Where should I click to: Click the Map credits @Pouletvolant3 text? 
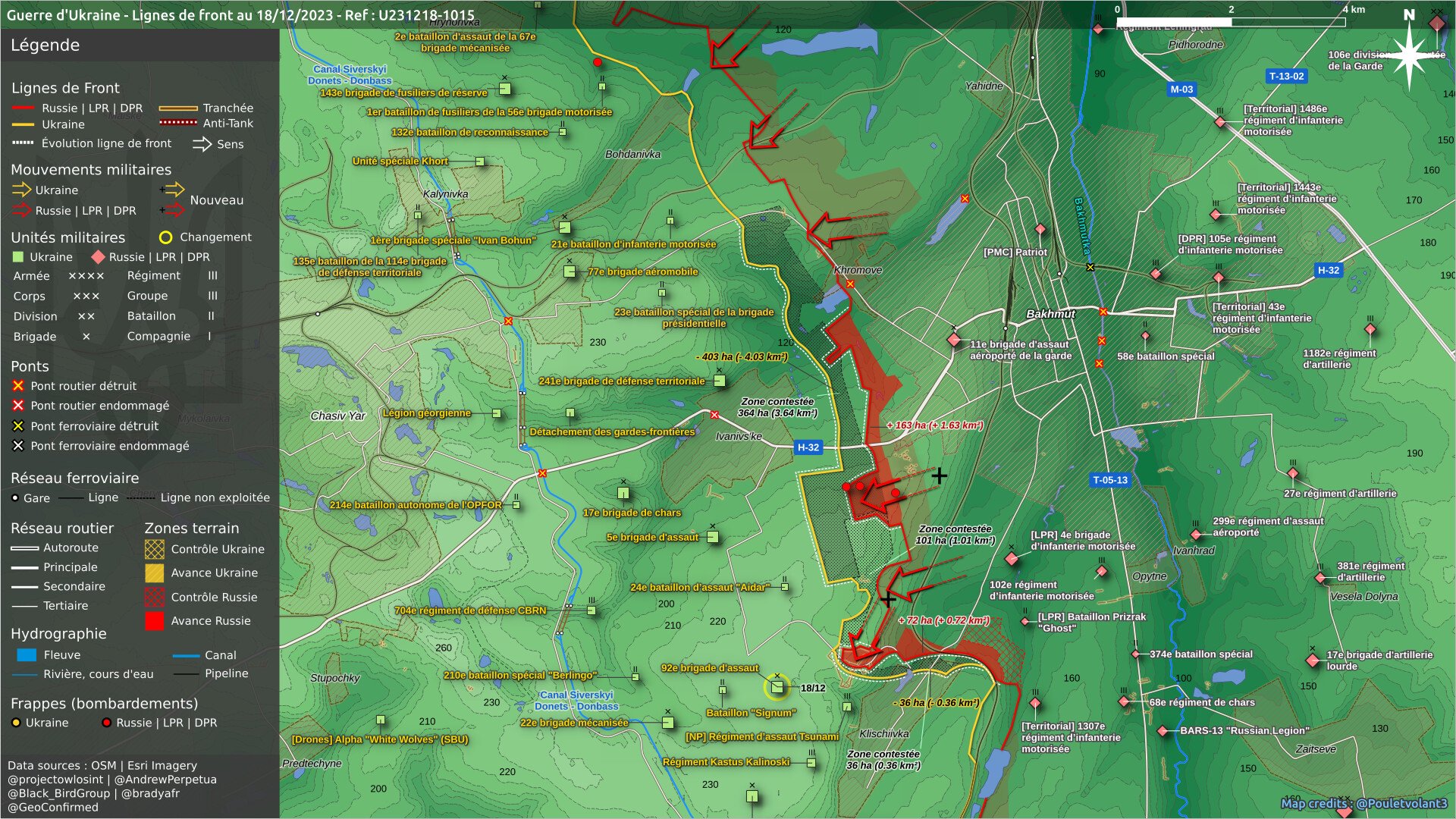tap(1364, 803)
